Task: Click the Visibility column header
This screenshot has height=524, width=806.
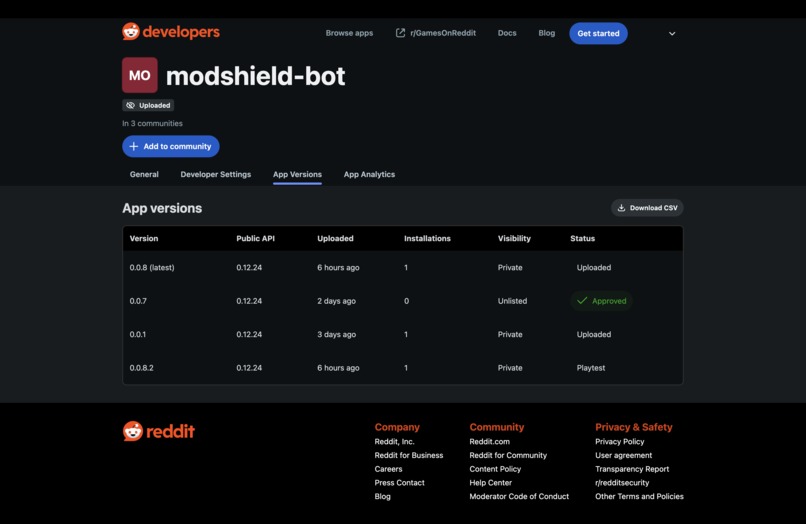Action: (514, 239)
